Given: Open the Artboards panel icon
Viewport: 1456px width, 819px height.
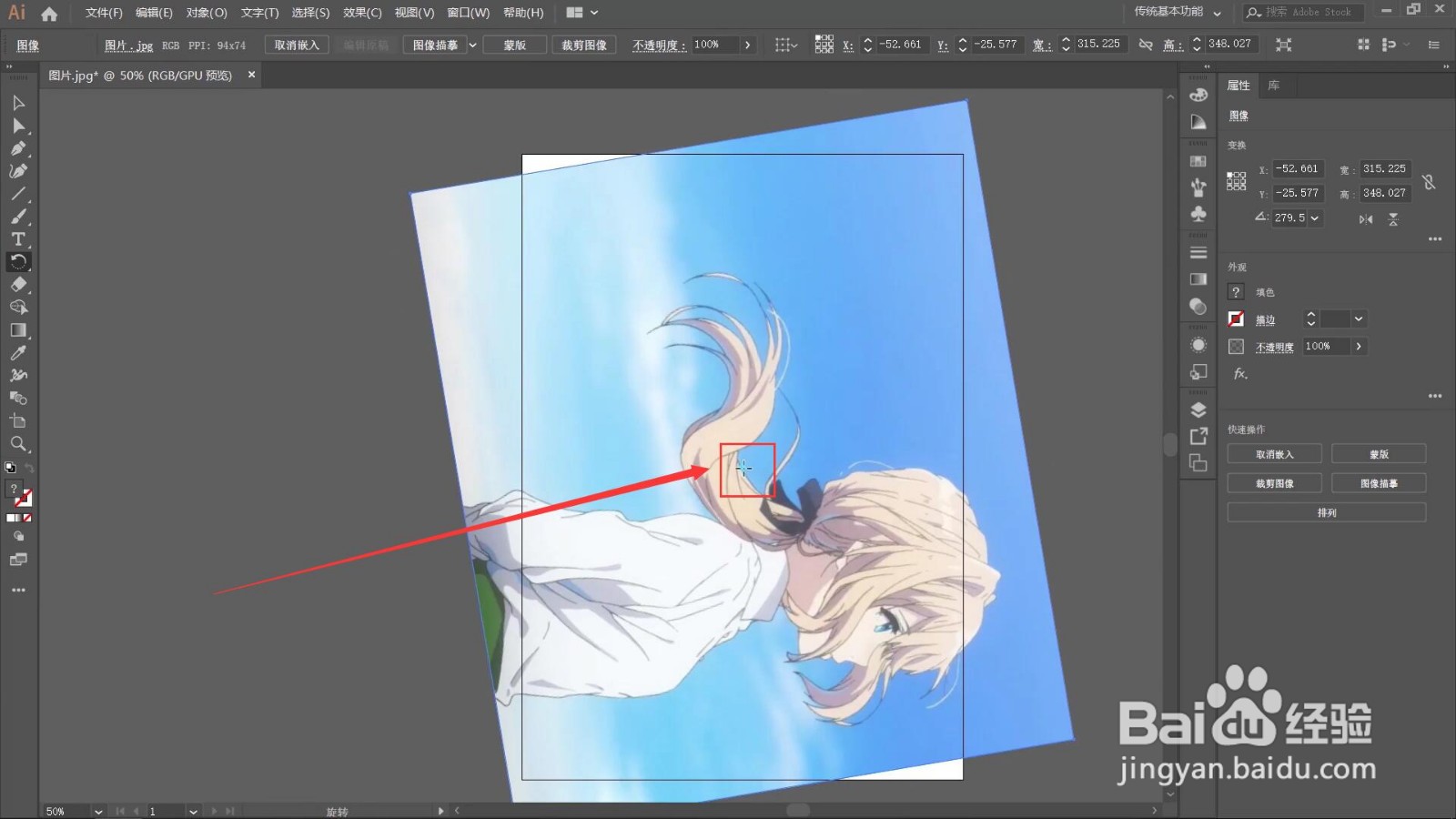Looking at the screenshot, I should pos(1198,463).
